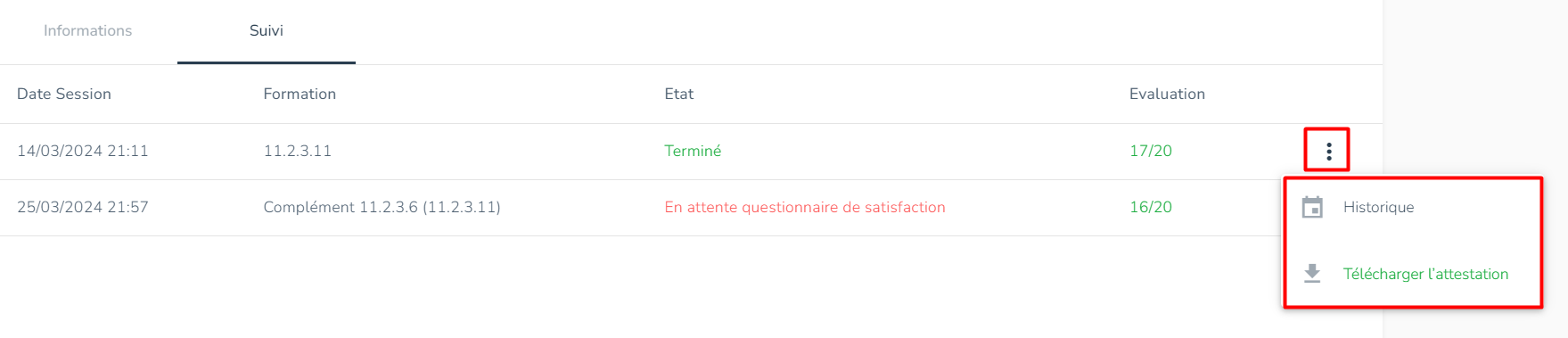1568x338 pixels.
Task: Click the Formation column header
Action: [300, 94]
